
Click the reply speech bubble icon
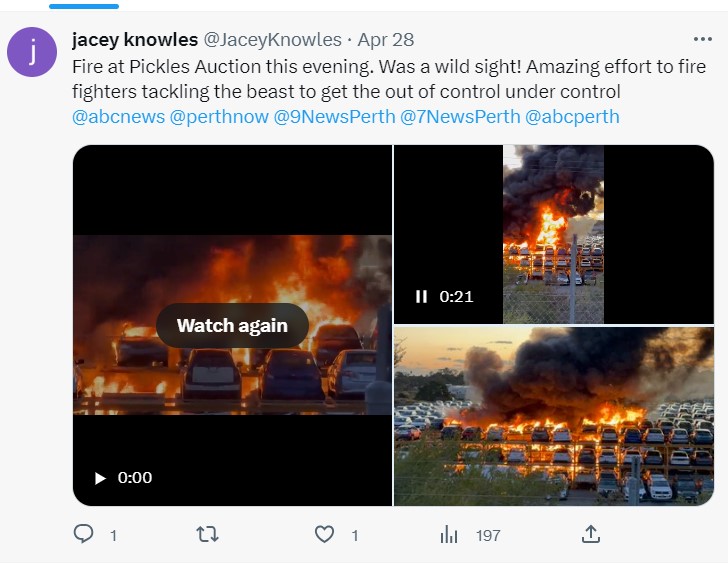pyautogui.click(x=84, y=535)
